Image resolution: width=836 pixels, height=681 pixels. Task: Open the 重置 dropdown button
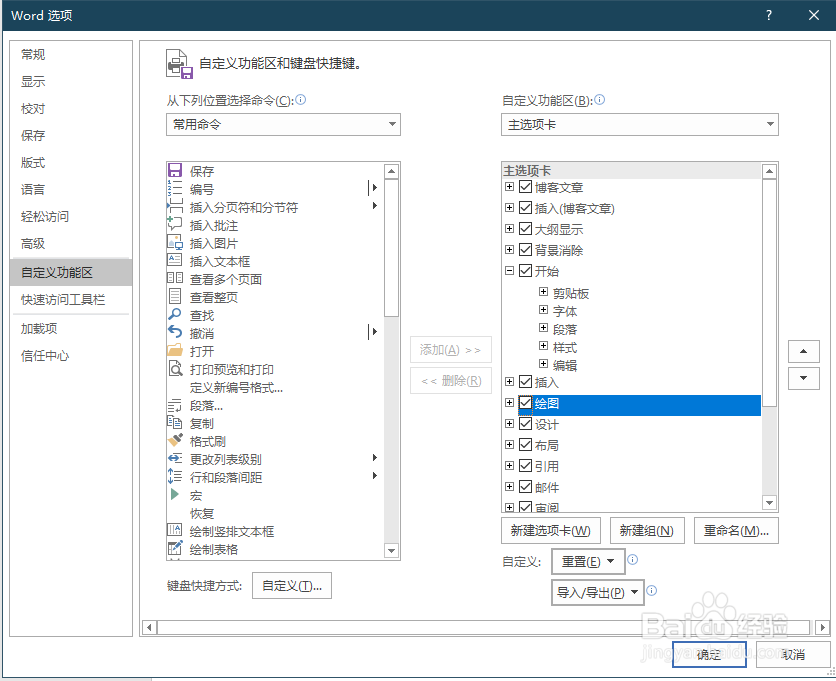pyautogui.click(x=588, y=562)
